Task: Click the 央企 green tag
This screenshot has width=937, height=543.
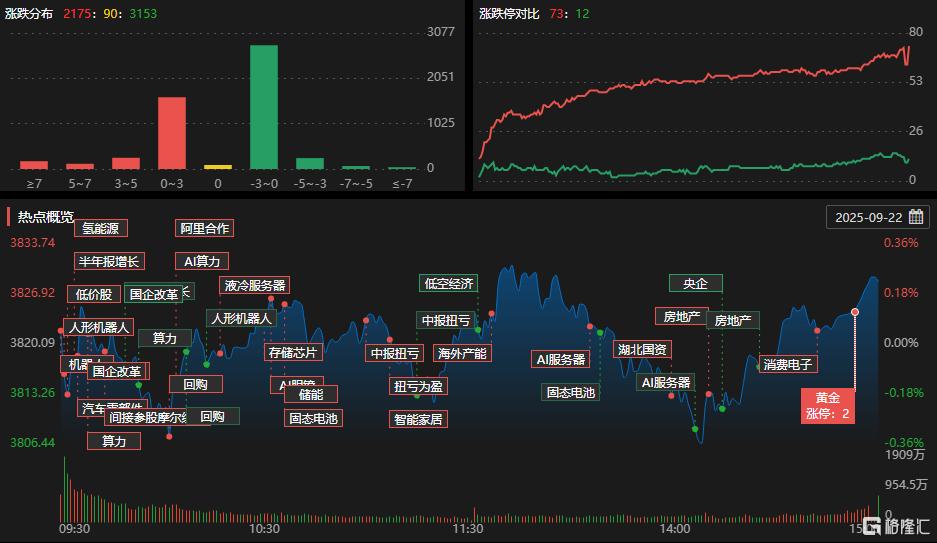Action: pos(695,283)
